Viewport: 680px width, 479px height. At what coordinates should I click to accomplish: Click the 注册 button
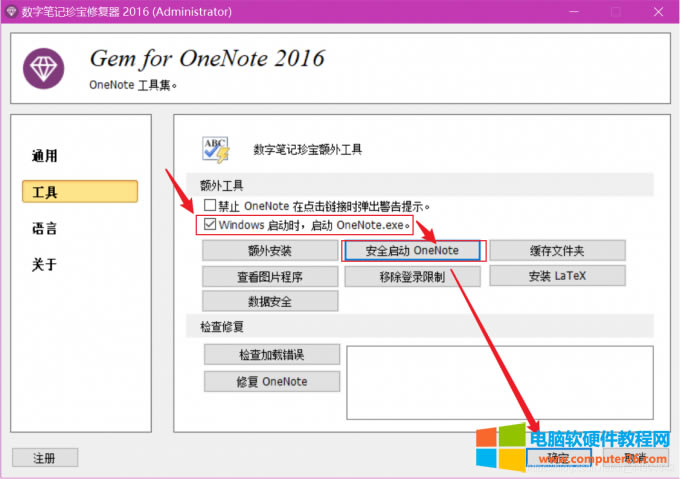pyautogui.click(x=45, y=458)
